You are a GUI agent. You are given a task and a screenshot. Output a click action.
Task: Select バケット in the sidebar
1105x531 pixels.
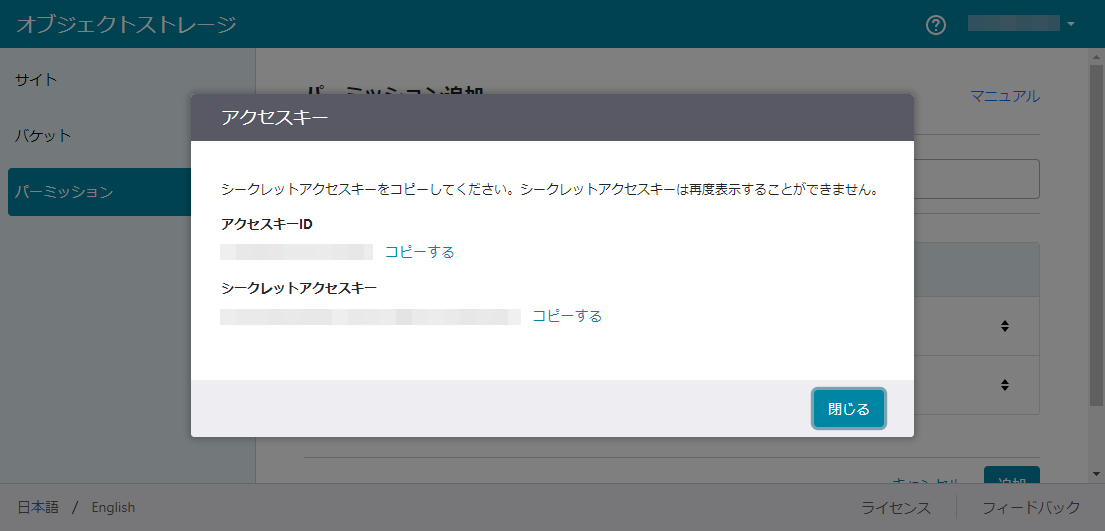pyautogui.click(x=43, y=136)
